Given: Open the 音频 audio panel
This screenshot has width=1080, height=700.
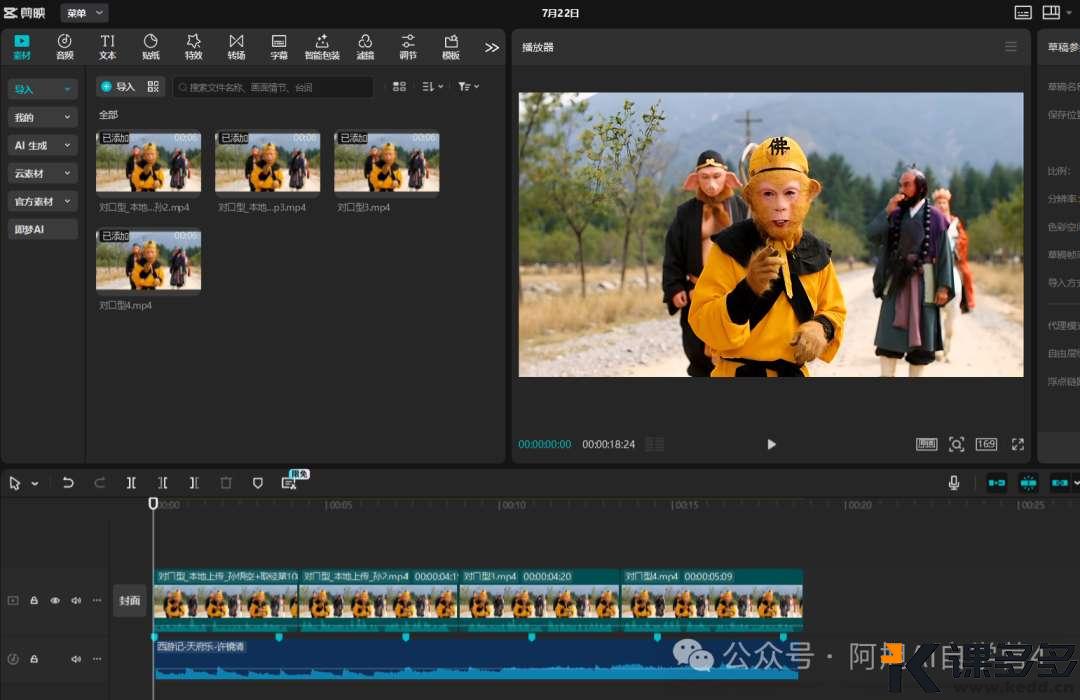Looking at the screenshot, I should click(x=65, y=47).
